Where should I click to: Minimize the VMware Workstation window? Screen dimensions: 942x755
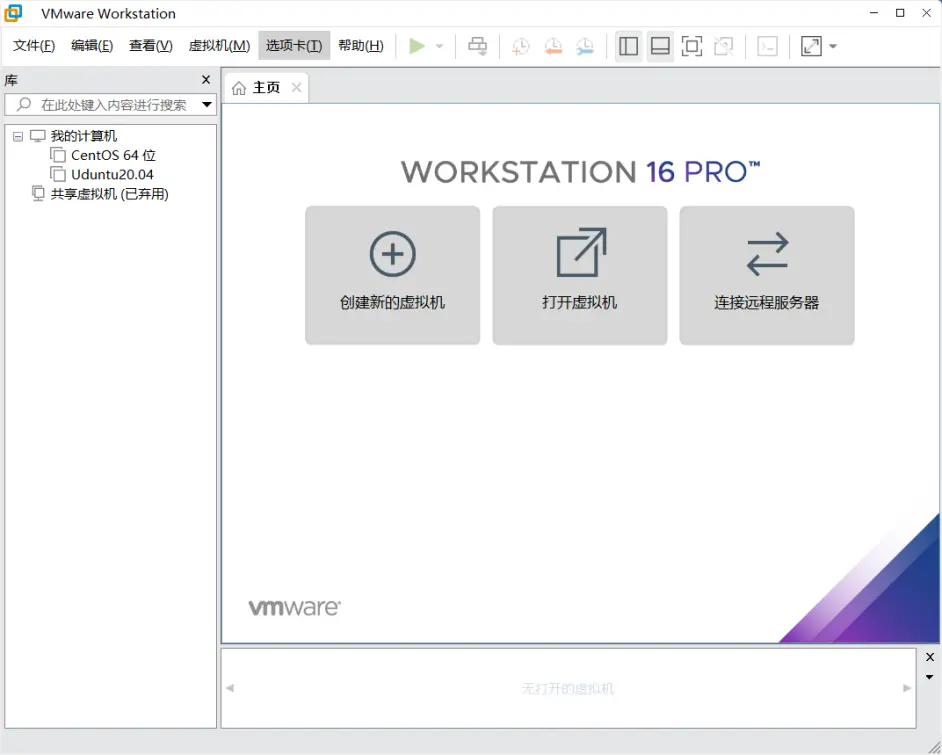click(x=874, y=13)
